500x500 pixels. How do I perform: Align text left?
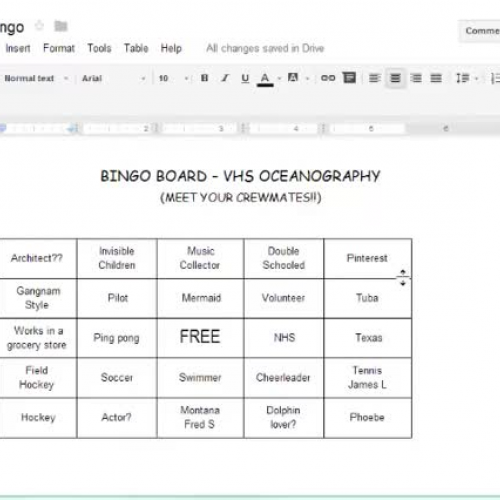point(375,78)
